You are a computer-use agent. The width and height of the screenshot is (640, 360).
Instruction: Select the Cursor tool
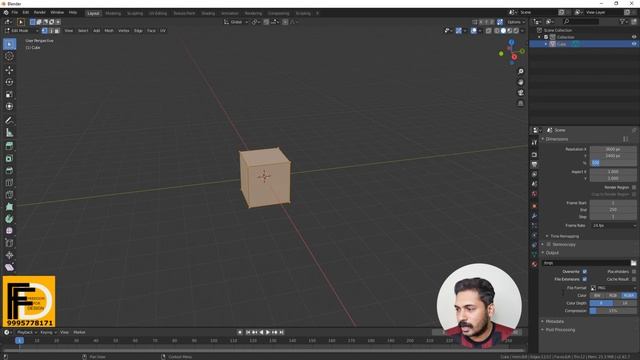coord(9,56)
